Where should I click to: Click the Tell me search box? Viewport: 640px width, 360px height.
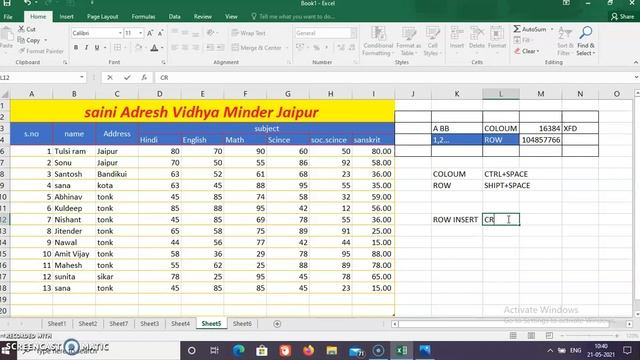tap(293, 17)
